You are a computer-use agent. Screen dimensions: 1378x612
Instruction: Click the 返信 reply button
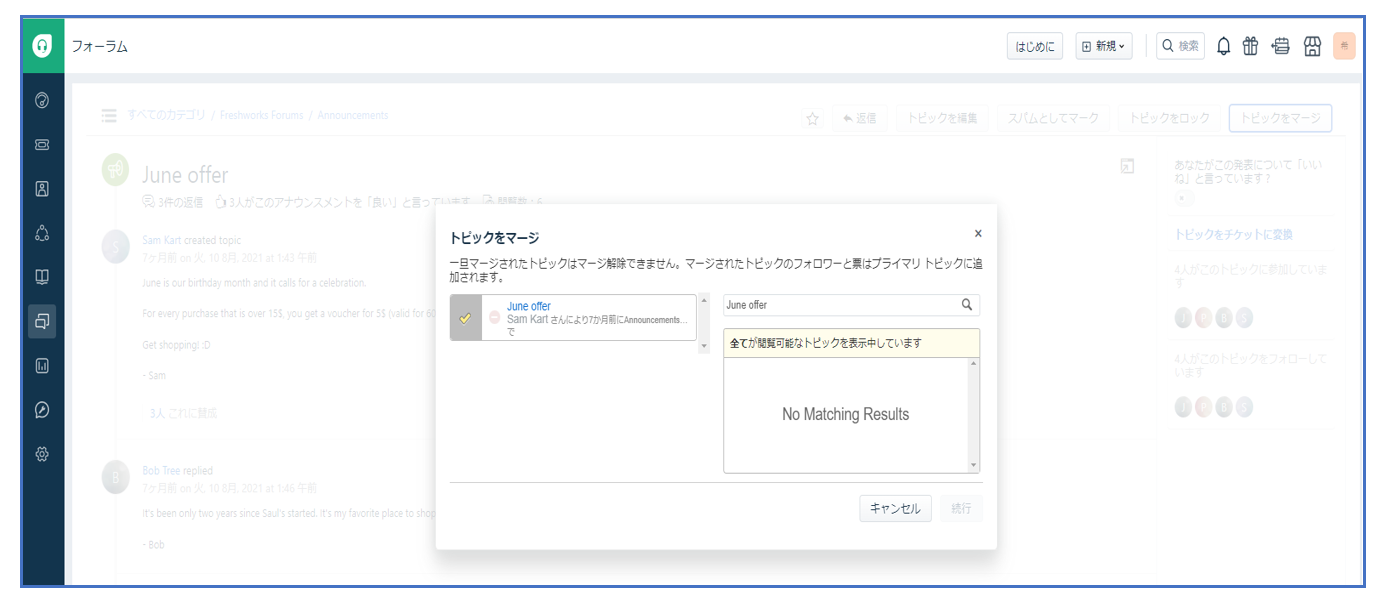click(859, 118)
